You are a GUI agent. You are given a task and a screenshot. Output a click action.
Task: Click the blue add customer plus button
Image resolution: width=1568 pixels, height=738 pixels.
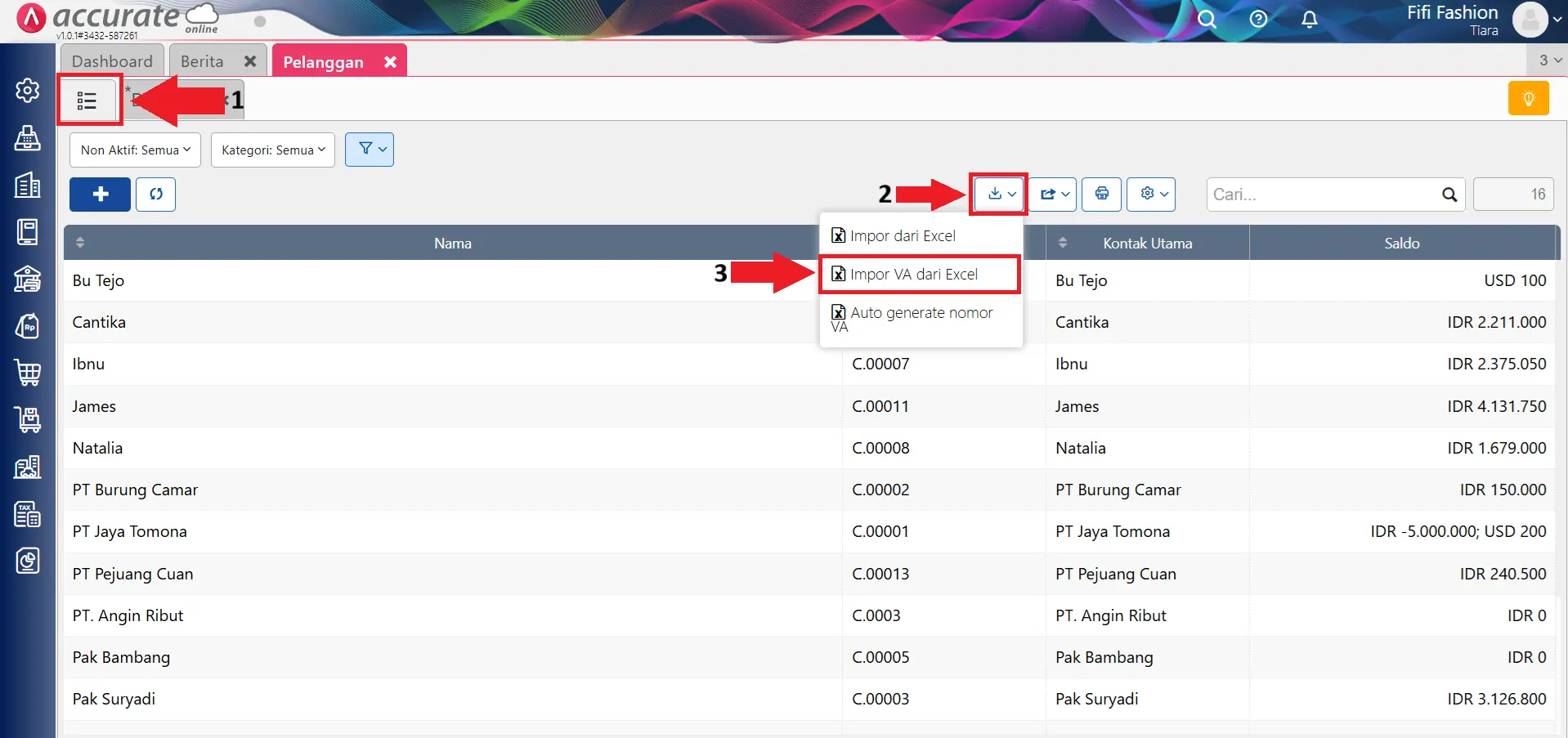100,195
